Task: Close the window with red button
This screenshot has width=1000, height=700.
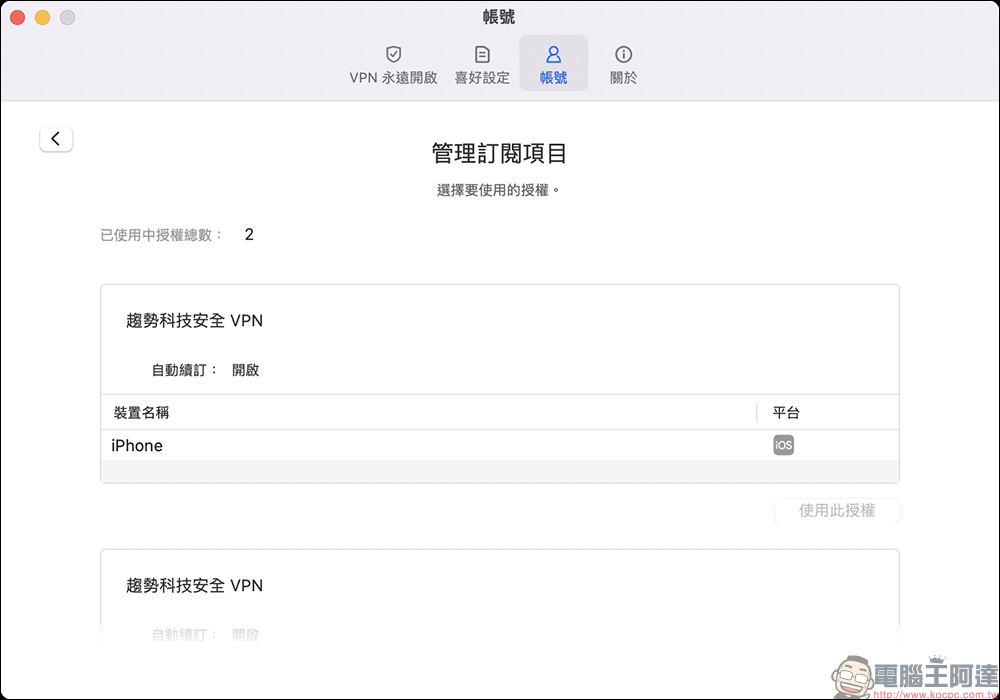Action: pyautogui.click(x=18, y=18)
